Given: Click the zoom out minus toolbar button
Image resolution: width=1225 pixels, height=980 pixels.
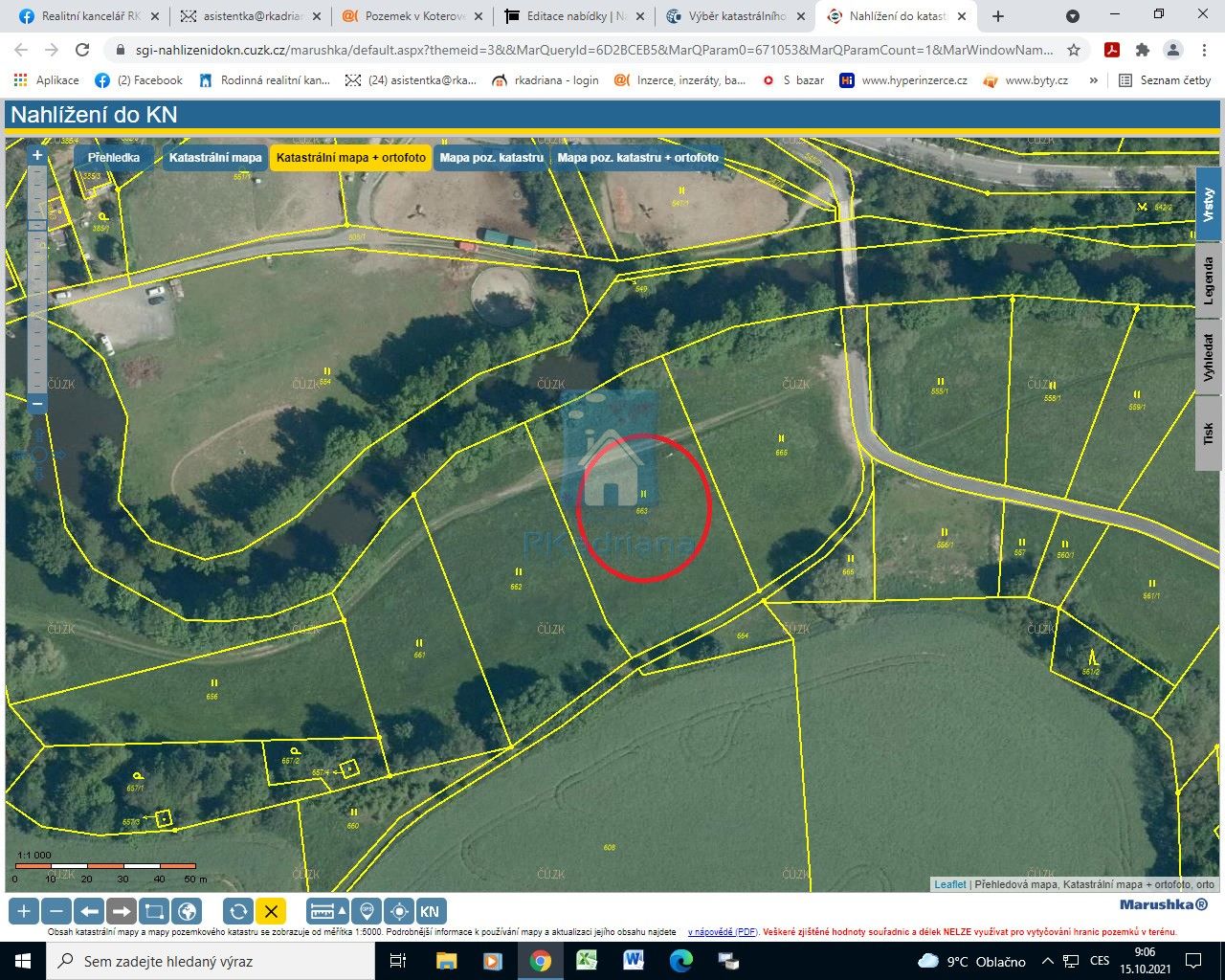Looking at the screenshot, I should [56, 911].
